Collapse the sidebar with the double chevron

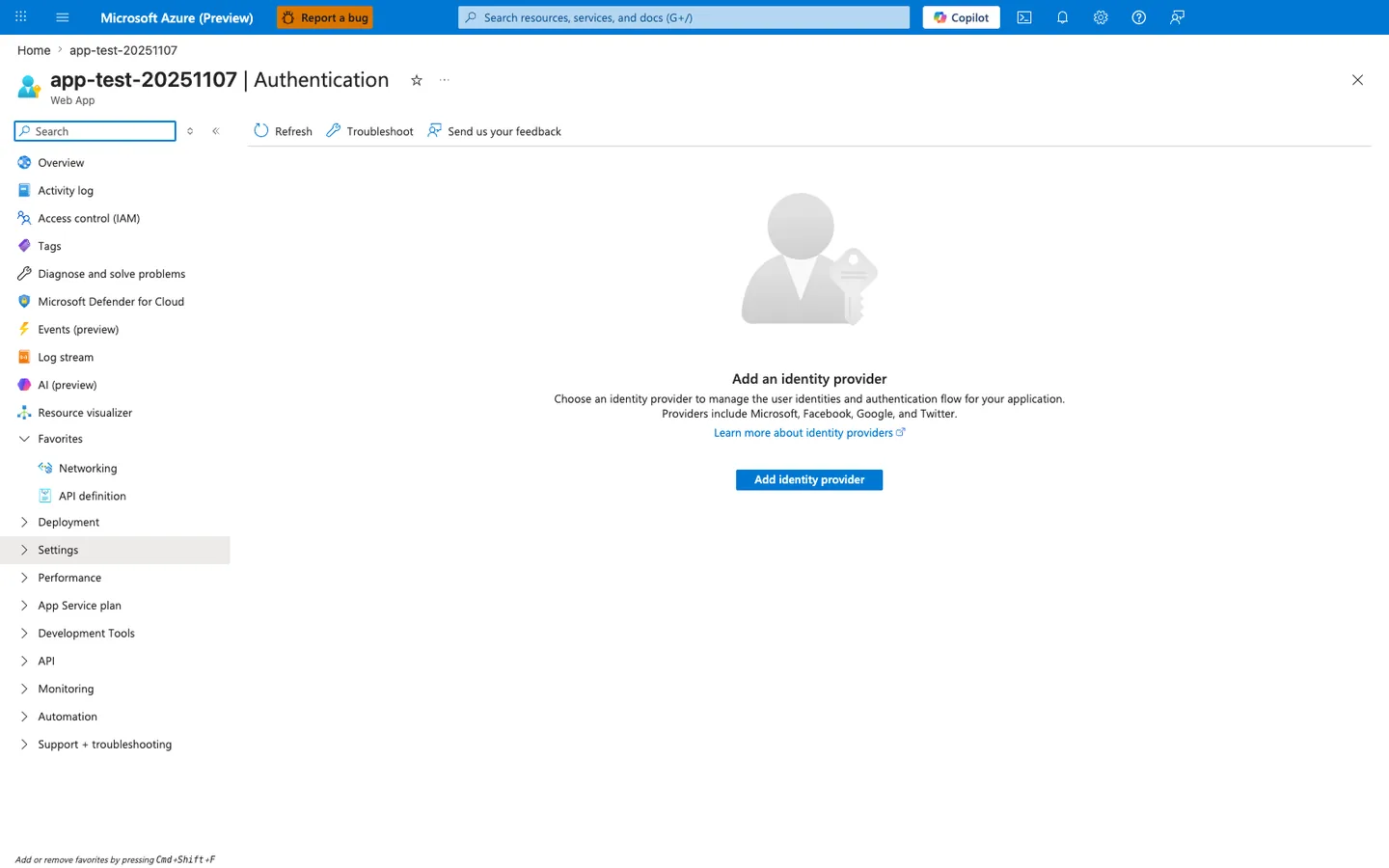point(216,131)
